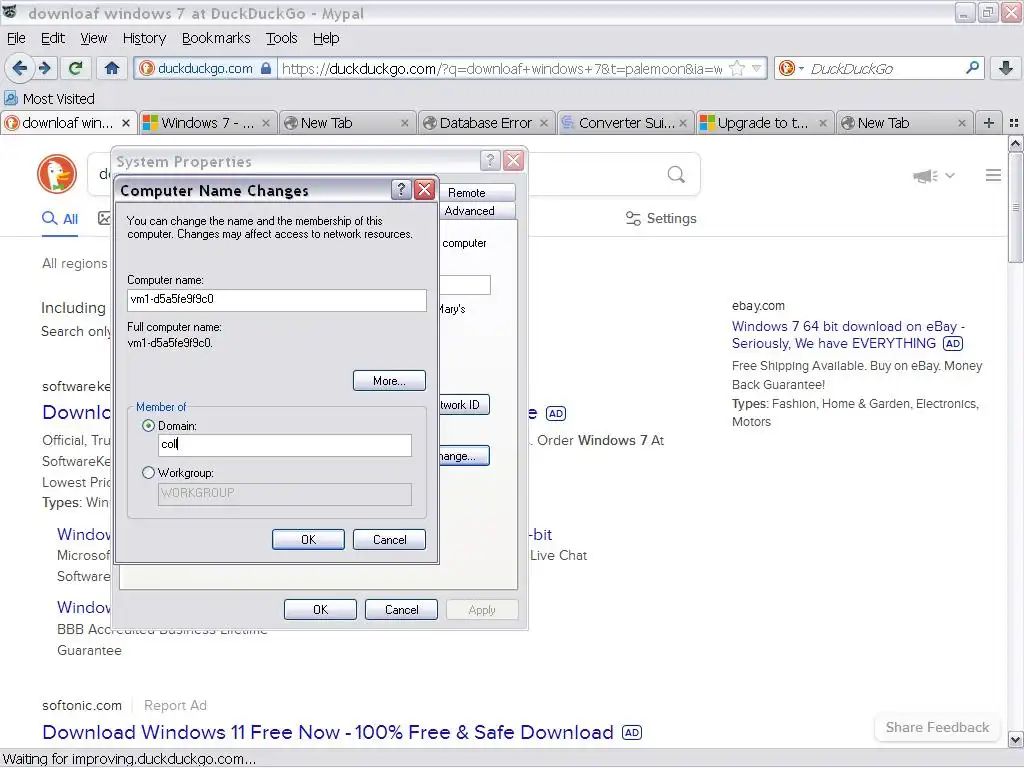Image resolution: width=1024 pixels, height=768 pixels.
Task: Select the Workgroup radio button
Action: coord(148,473)
